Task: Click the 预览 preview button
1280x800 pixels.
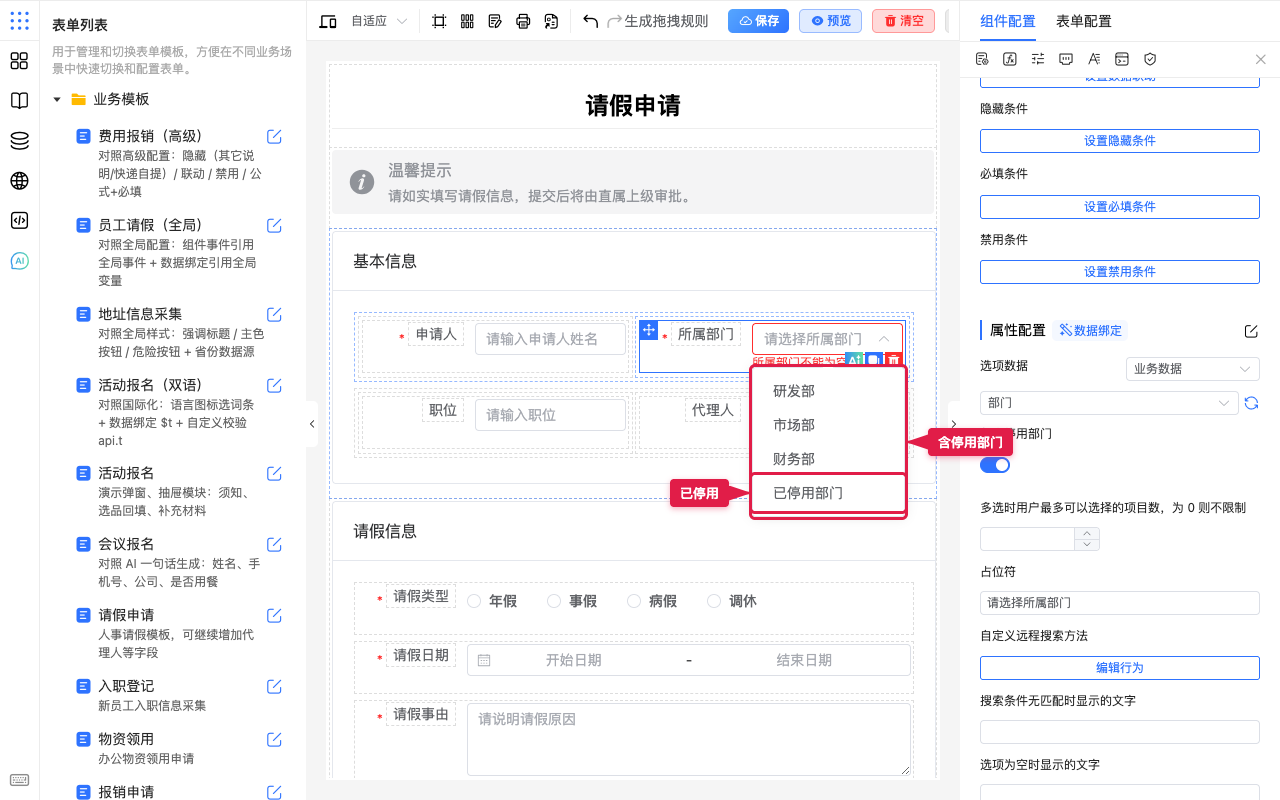Action: [x=830, y=21]
